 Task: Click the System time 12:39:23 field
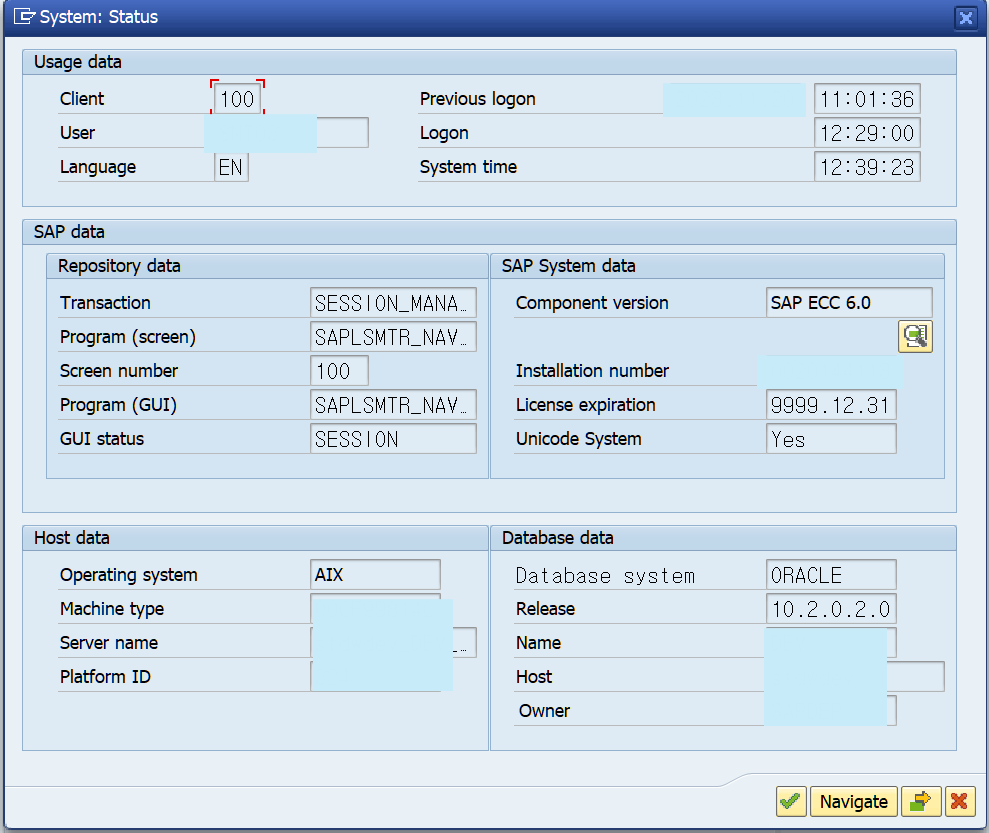point(867,167)
